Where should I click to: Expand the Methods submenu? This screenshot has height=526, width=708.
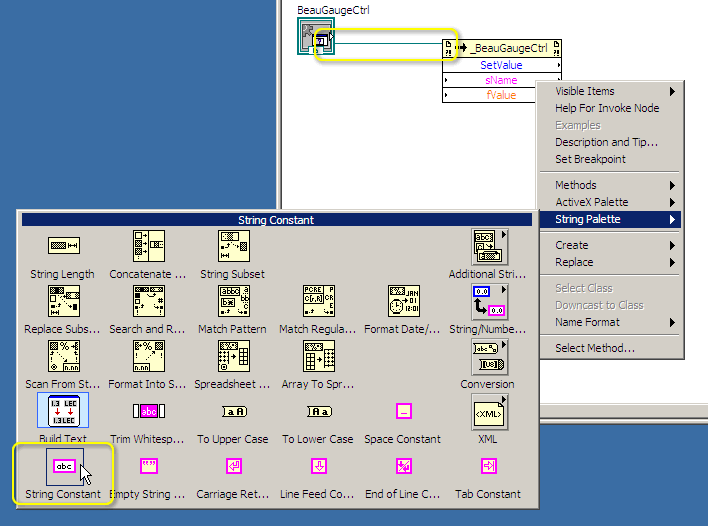pyautogui.click(x=612, y=185)
